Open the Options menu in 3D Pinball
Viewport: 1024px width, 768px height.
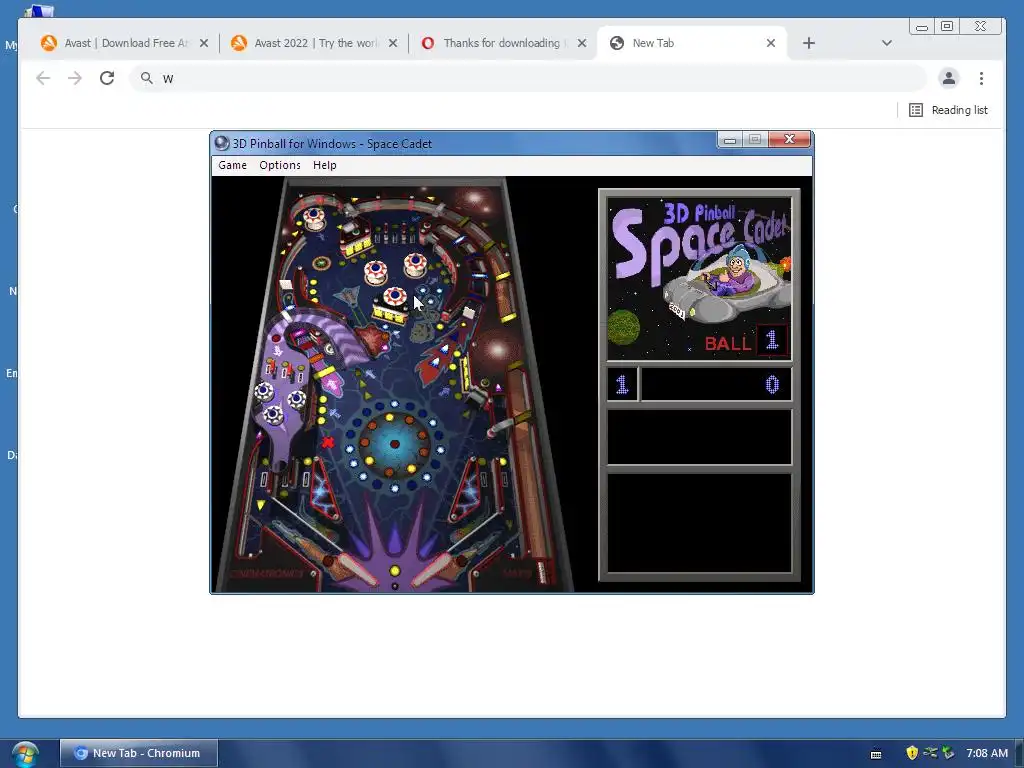coord(280,165)
